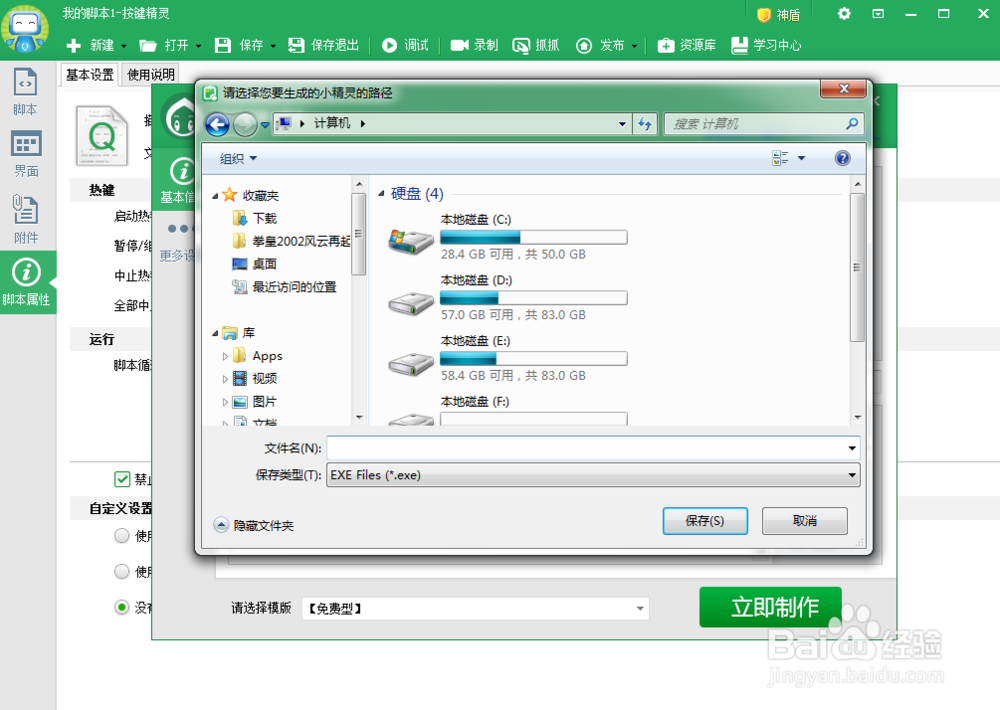Screen dimensions: 1000x710
Task: Collapse the 收藏夹 tree node
Action: (x=216, y=196)
